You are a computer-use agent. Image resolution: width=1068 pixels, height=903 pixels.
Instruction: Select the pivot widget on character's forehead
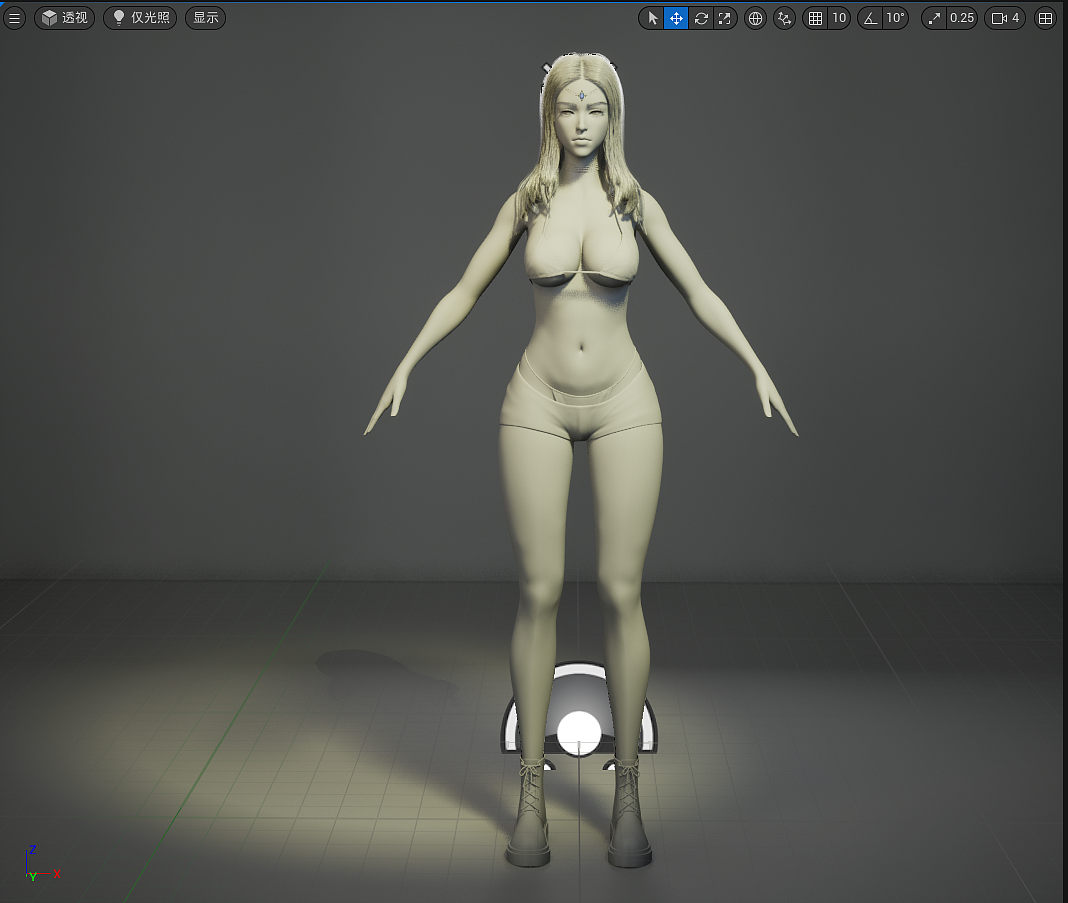click(582, 96)
